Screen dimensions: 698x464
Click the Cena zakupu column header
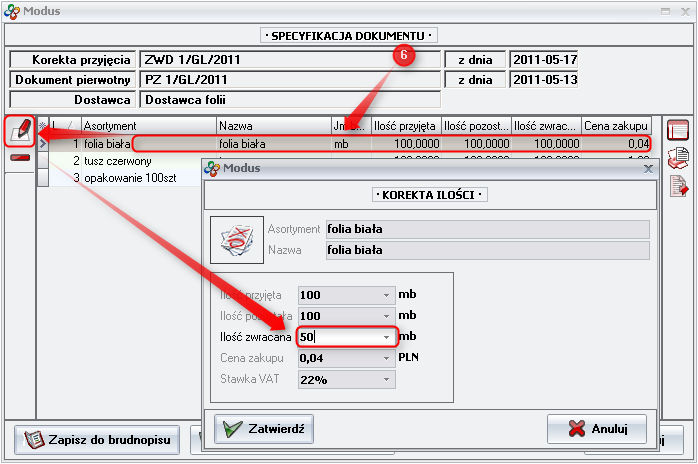click(616, 126)
